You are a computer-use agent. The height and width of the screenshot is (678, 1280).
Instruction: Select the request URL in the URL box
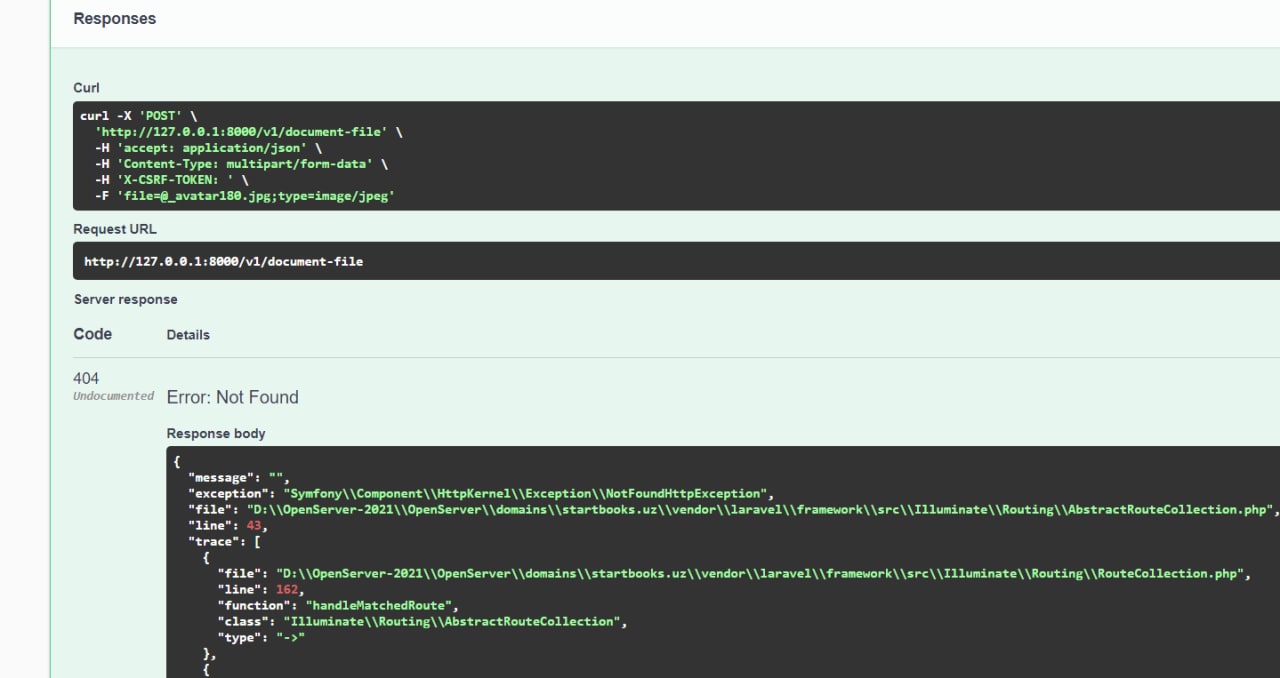[x=223, y=261]
